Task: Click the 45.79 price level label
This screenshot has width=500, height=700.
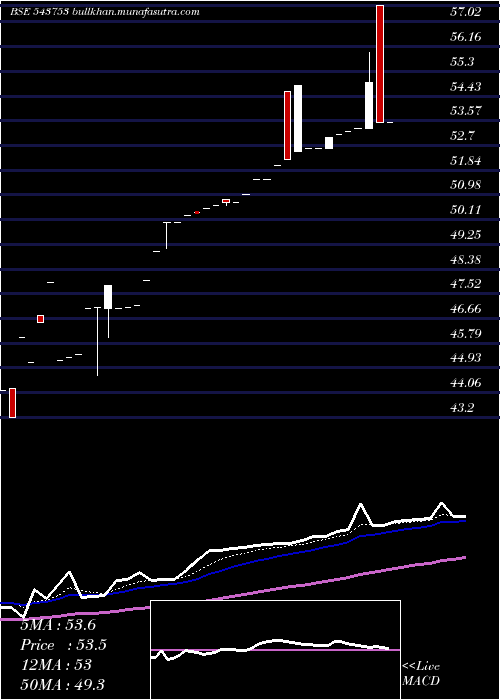Action: (x=466, y=333)
